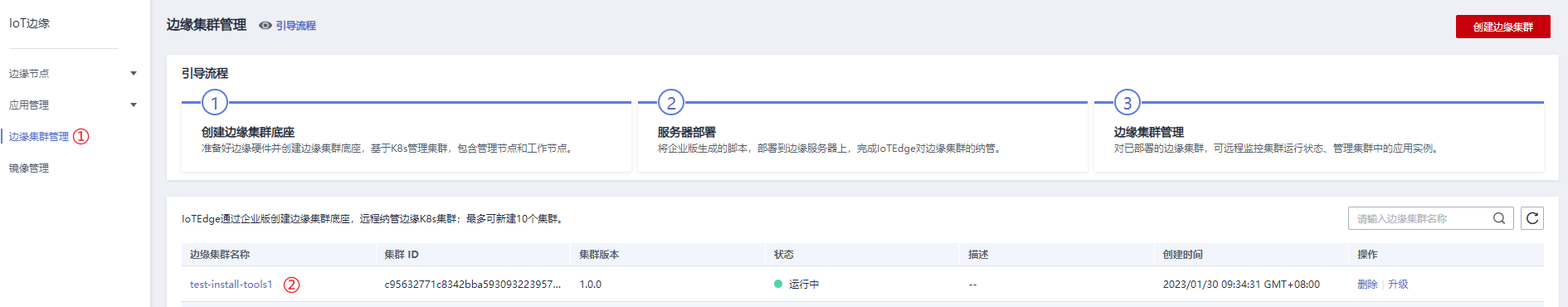Click the refresh icon beside the search box
This screenshot has height=307, width=1568.
1531,218
